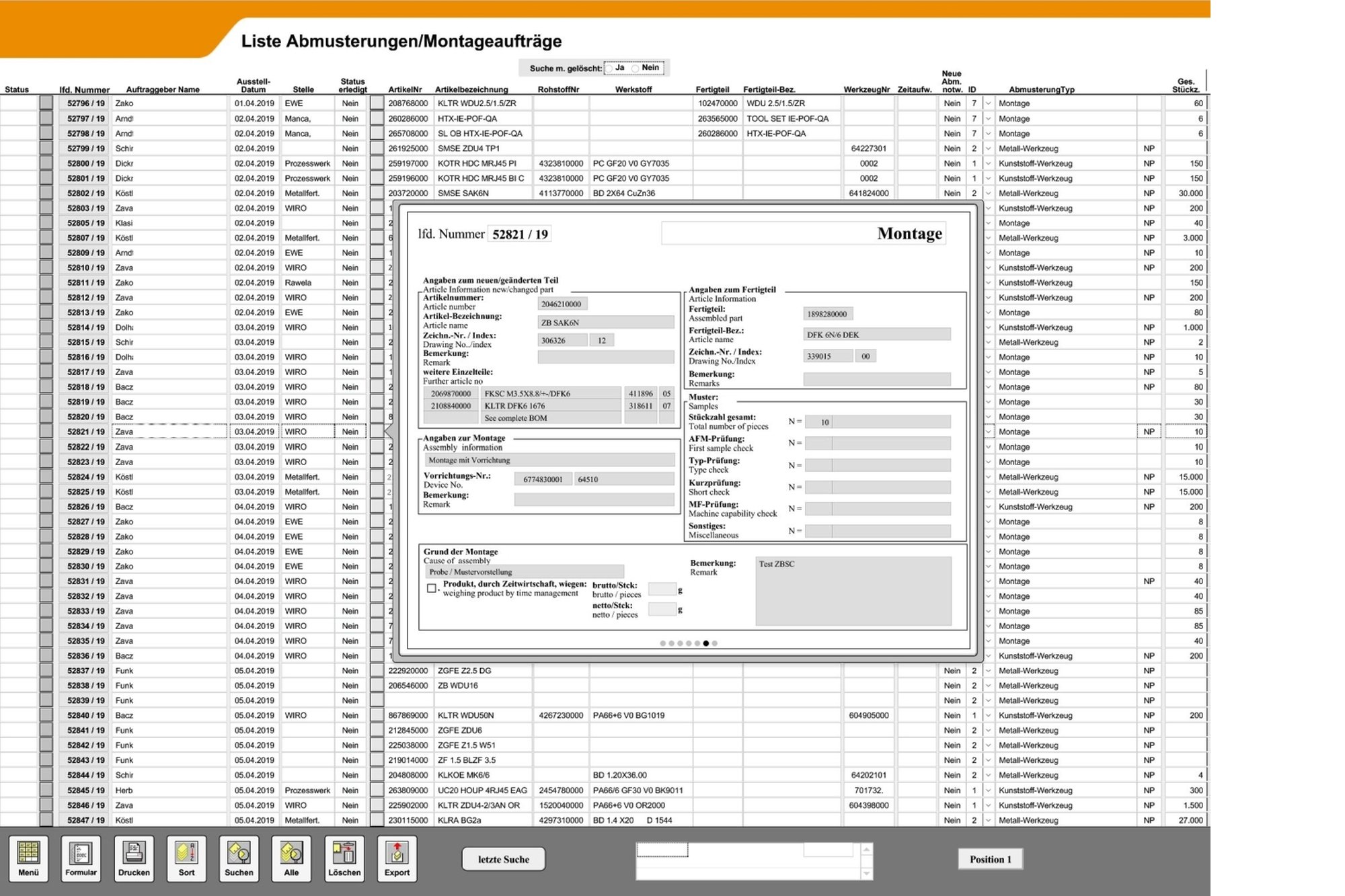The height and width of the screenshot is (896, 1345).
Task: Click the Vorrichtungs-Nr. field 6774830001
Action: 543,479
